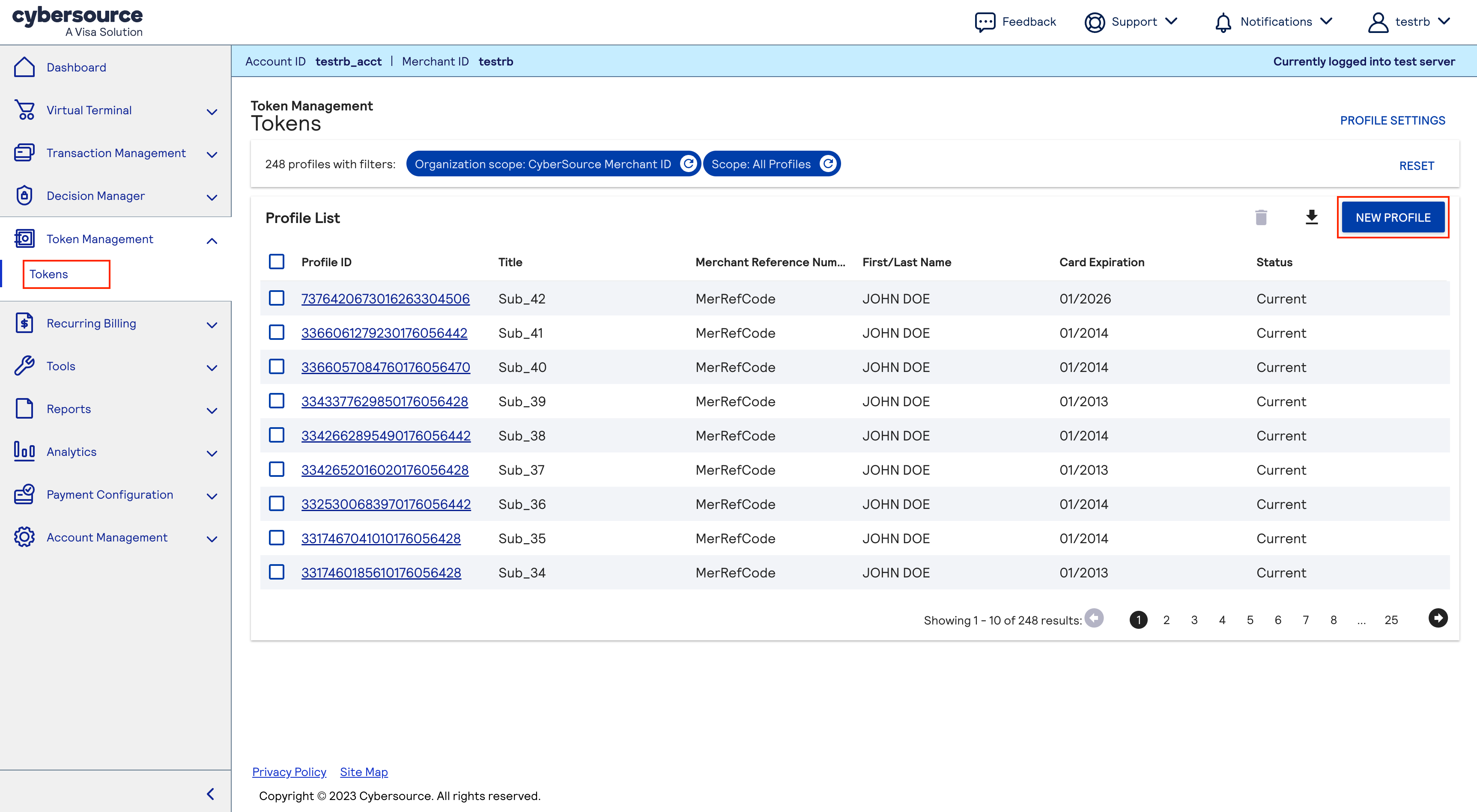
Task: Download the profile list via download icon
Action: (x=1313, y=217)
